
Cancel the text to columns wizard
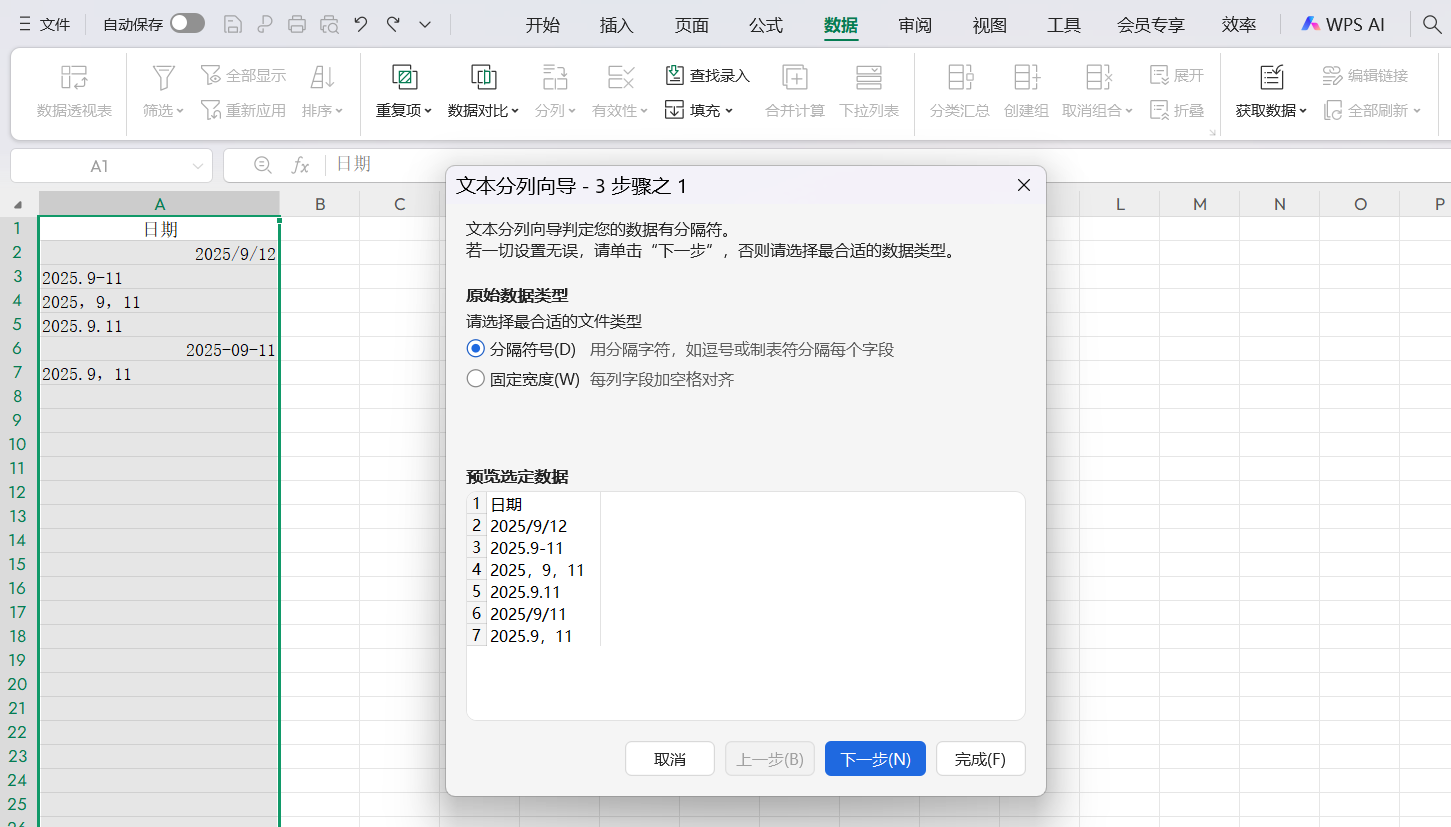[669, 758]
